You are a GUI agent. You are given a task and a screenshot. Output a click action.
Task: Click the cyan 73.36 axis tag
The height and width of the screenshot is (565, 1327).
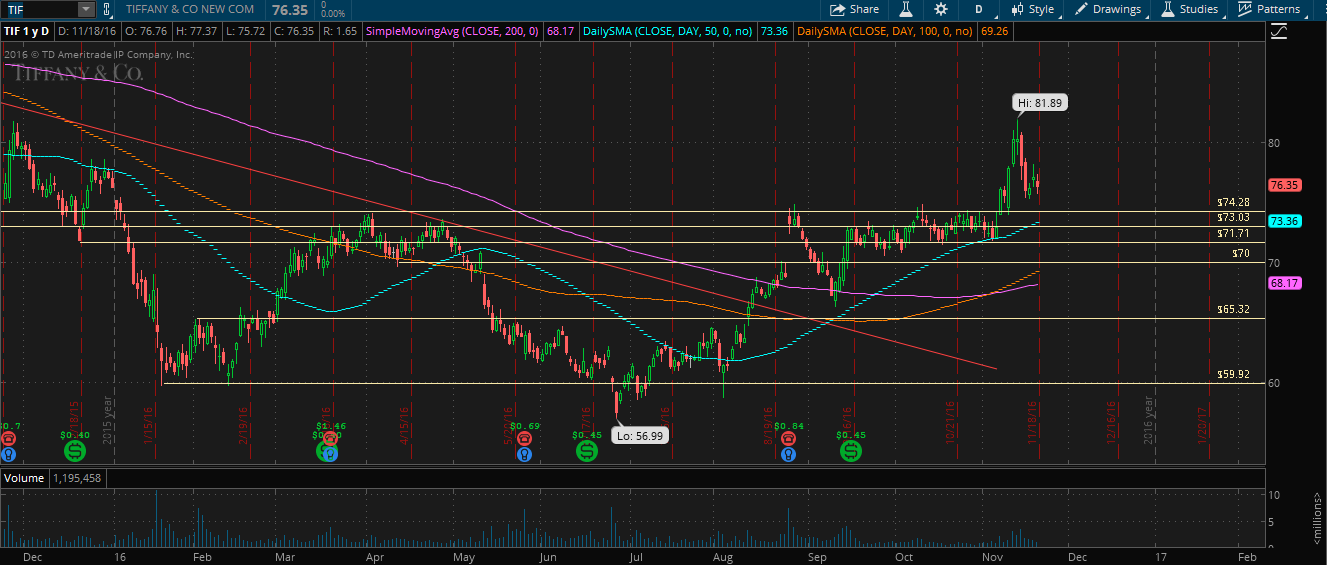point(1283,221)
